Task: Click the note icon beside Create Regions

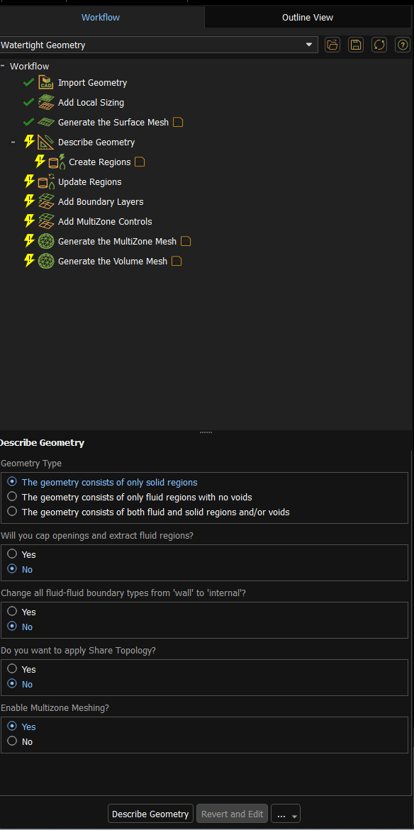Action: (x=139, y=162)
